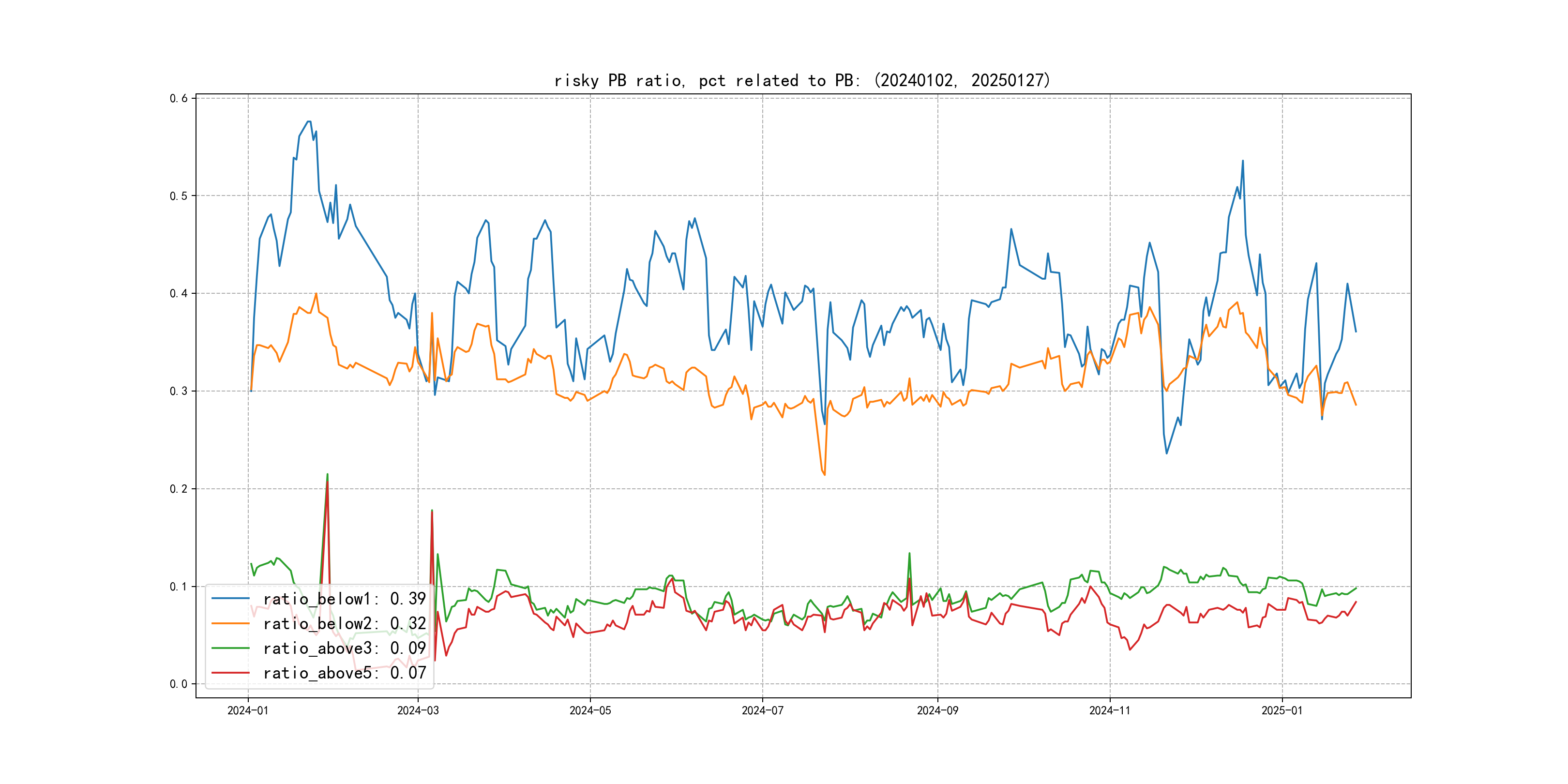Screen dimensions: 1568x784
Task: Click the 2024-09 x-axis tick label
Action: tap(937, 710)
